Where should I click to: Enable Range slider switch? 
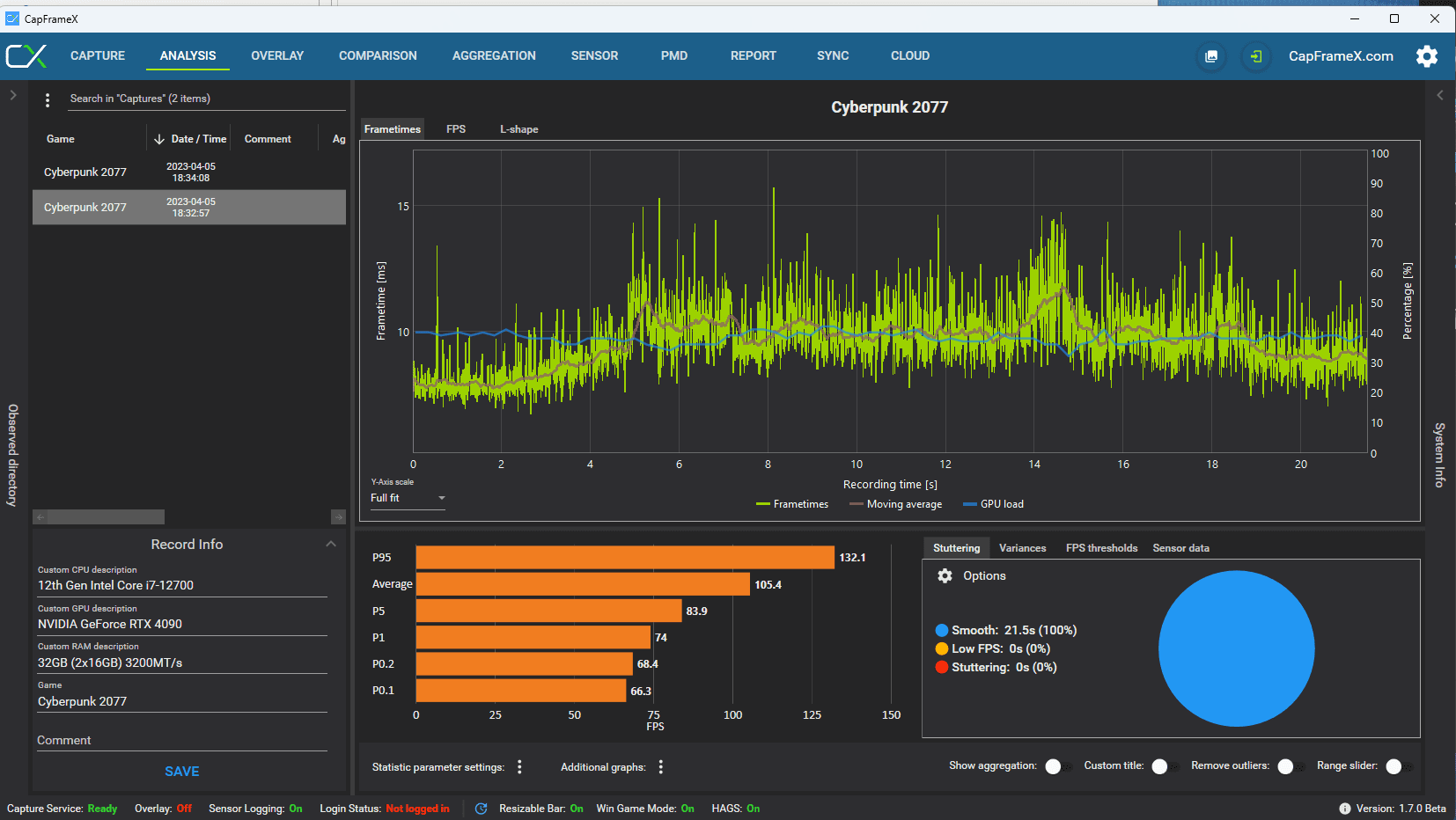pyautogui.click(x=1399, y=766)
